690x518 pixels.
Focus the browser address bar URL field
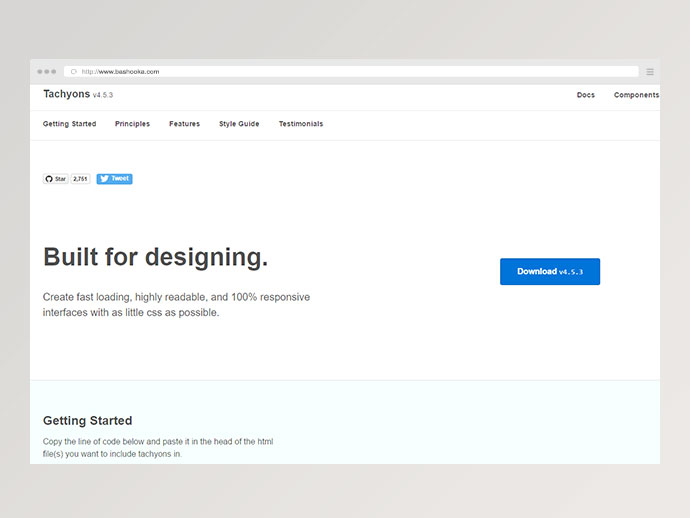[351, 71]
